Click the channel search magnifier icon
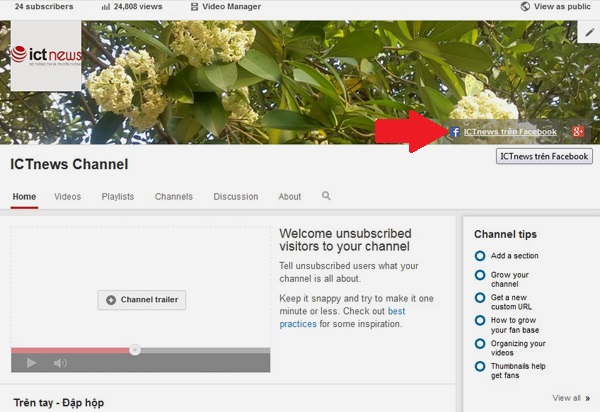Viewport: 600px width, 412px height. [326, 196]
